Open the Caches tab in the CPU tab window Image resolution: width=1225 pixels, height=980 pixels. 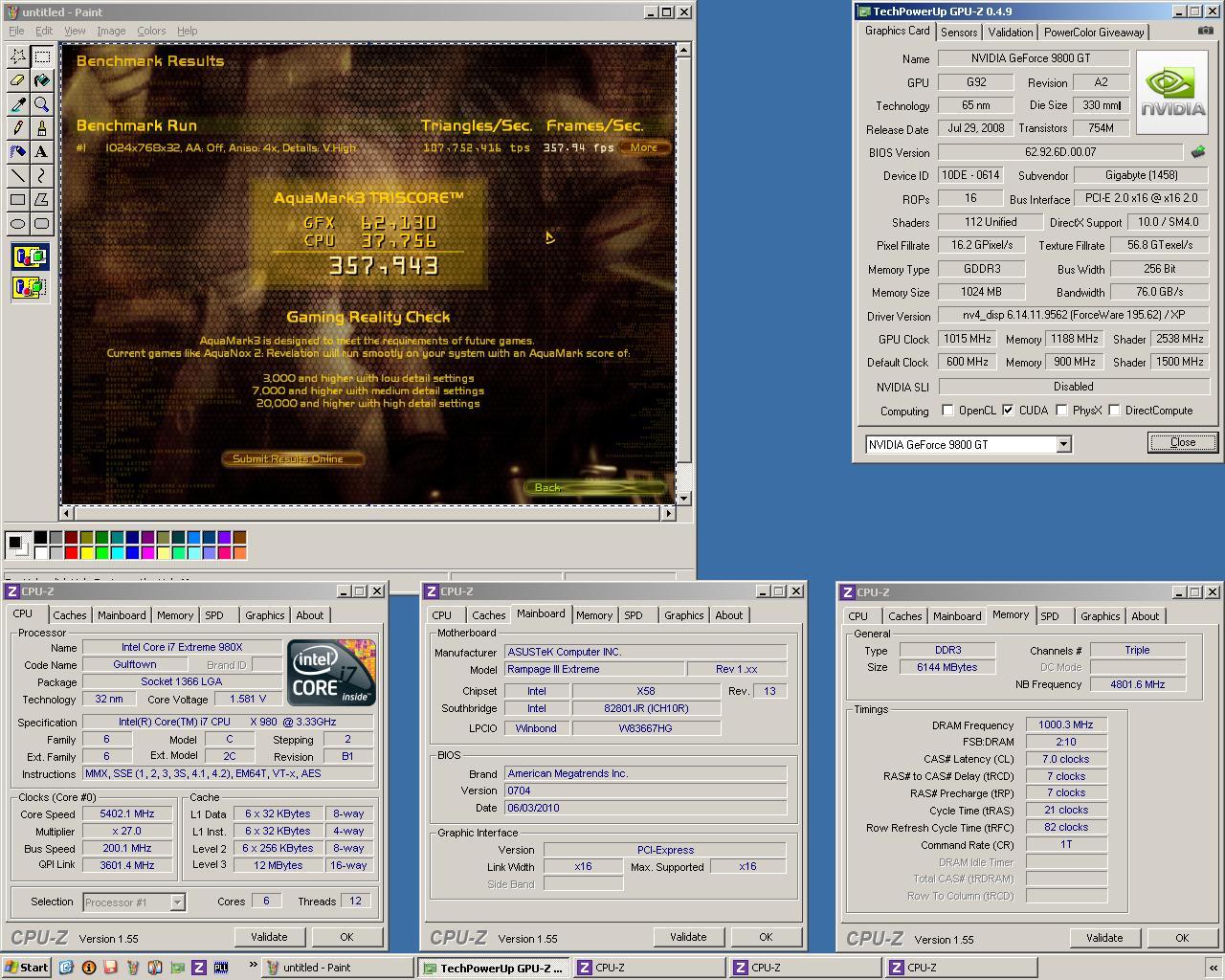click(x=70, y=615)
